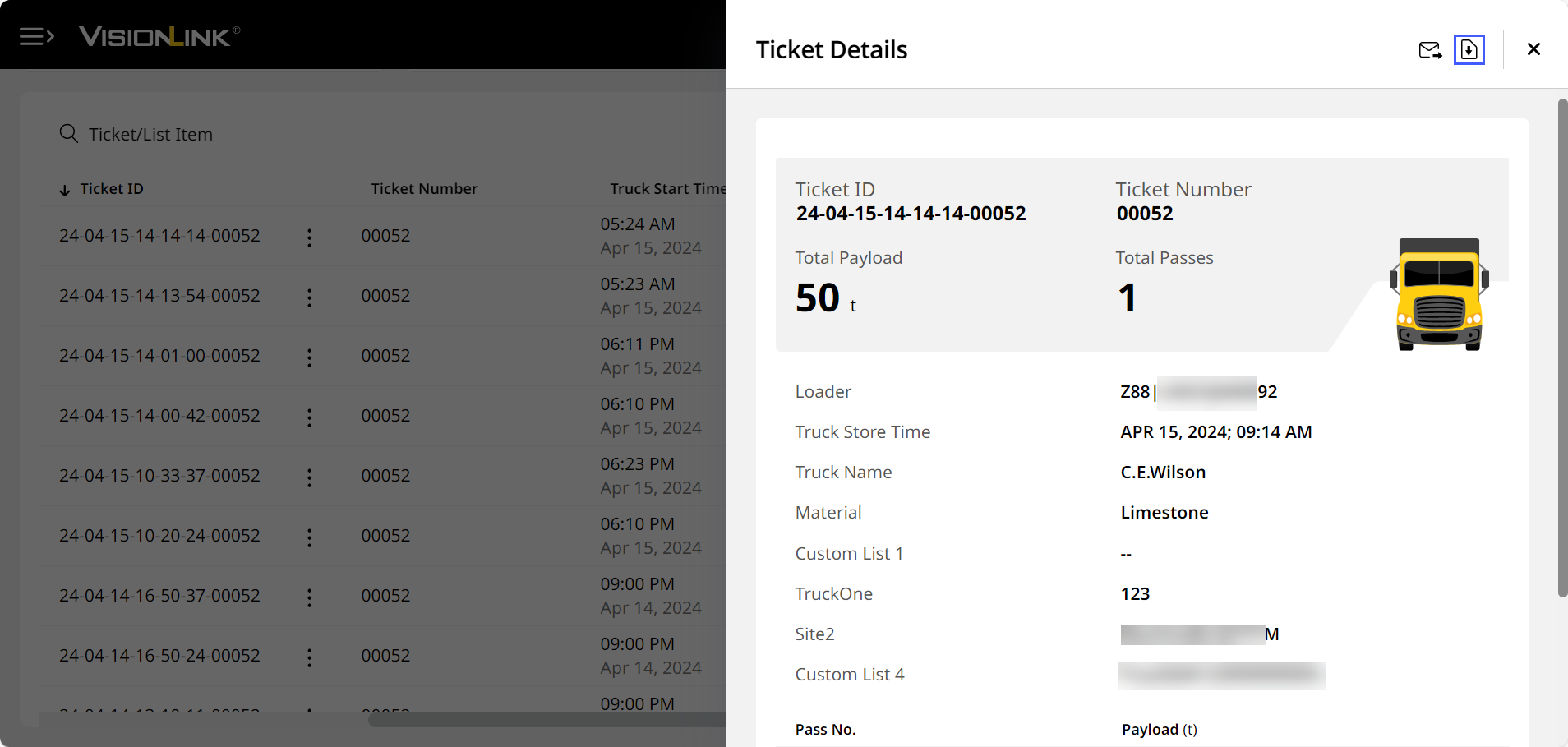Type in Ticket/List Item search field
The height and width of the screenshot is (747, 1568).
247,134
